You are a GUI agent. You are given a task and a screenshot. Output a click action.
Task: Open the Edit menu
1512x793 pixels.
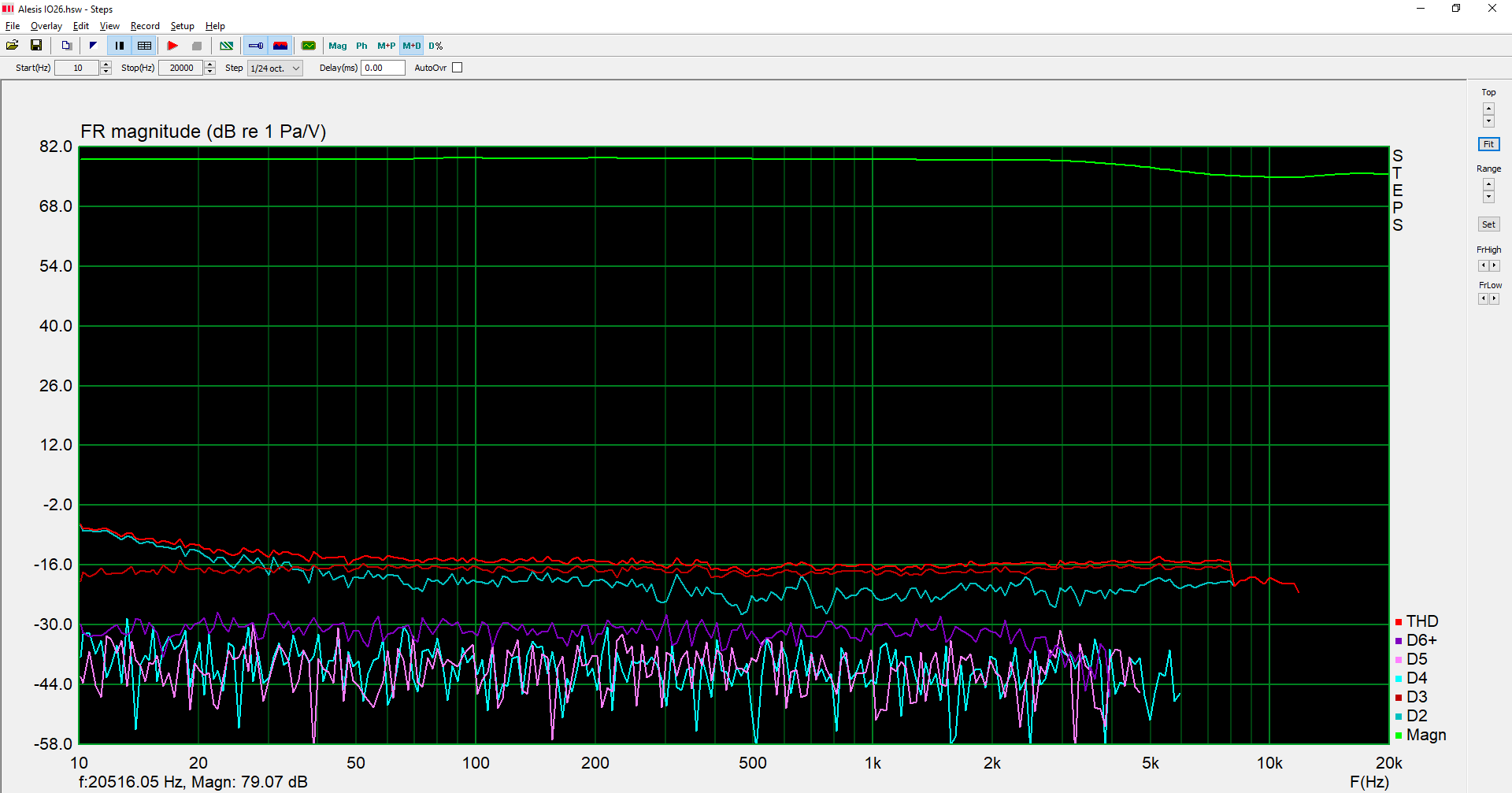(81, 26)
